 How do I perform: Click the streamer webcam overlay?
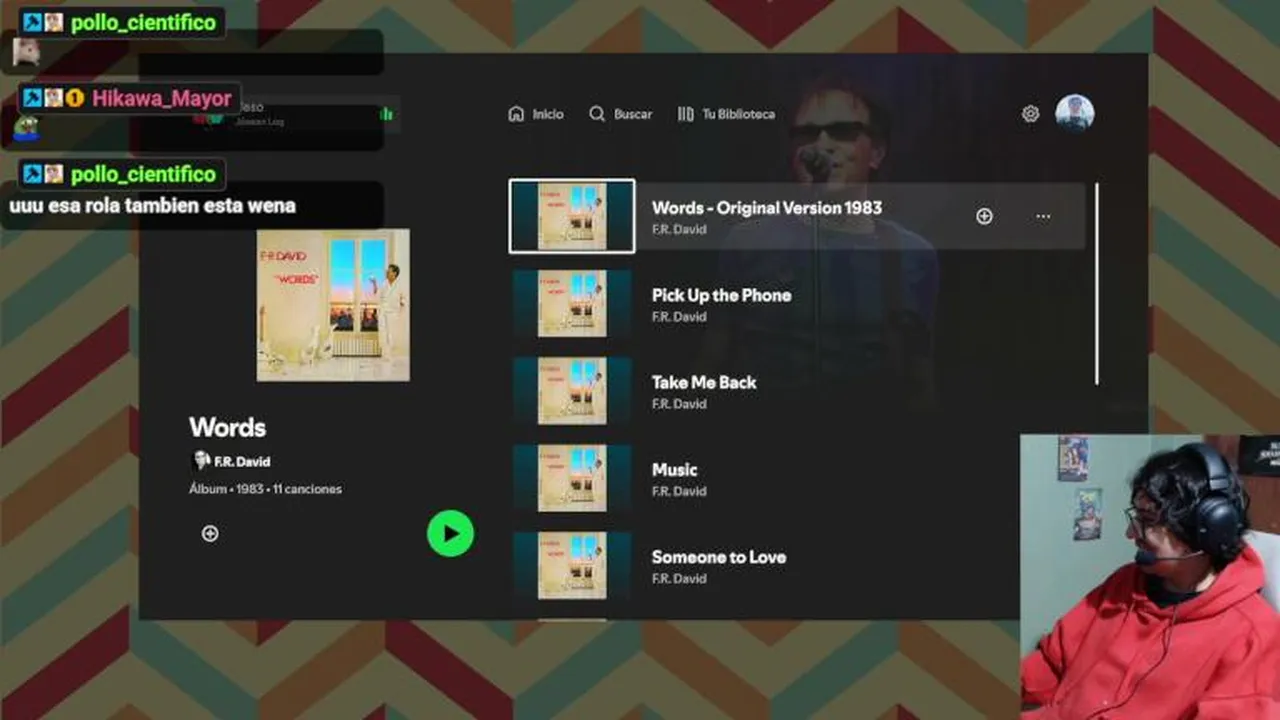click(1150, 577)
